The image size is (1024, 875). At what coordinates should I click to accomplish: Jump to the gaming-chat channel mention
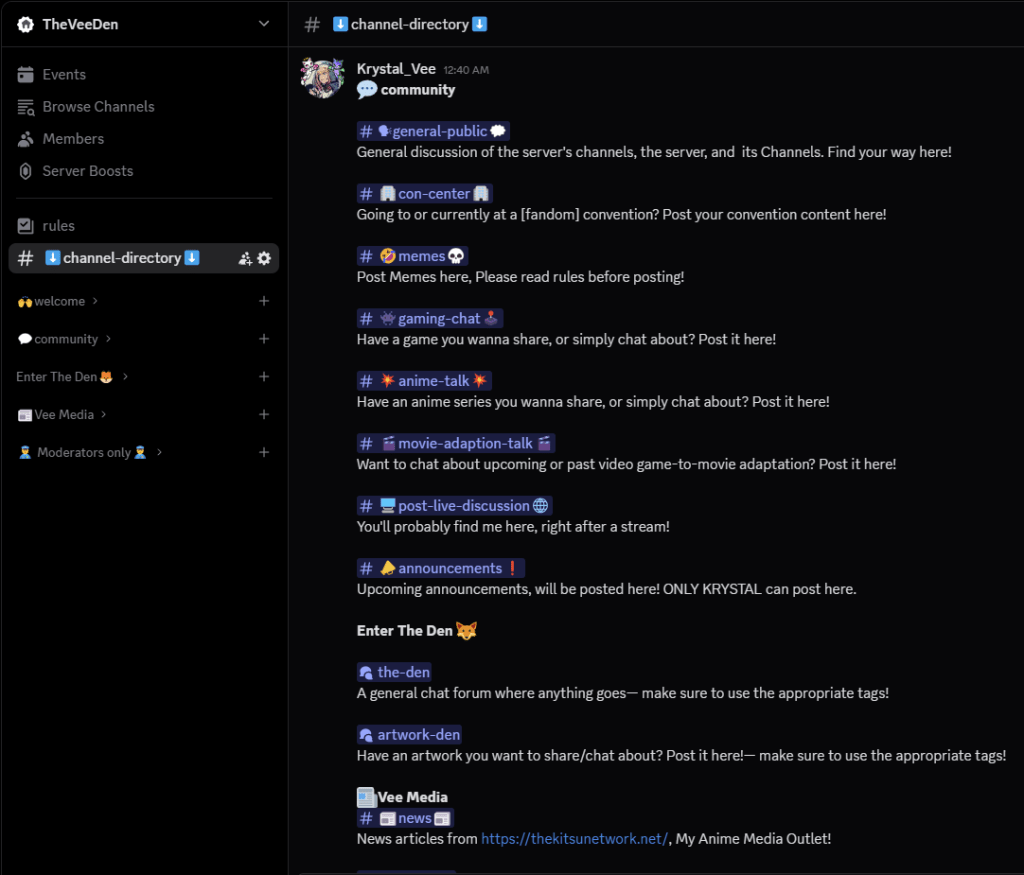(x=430, y=319)
